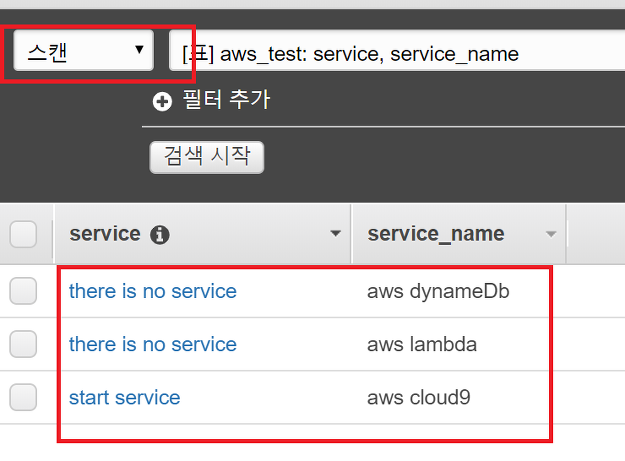Click the 필터 추가 add filter label
Image resolution: width=625 pixels, height=461 pixels.
click(226, 100)
